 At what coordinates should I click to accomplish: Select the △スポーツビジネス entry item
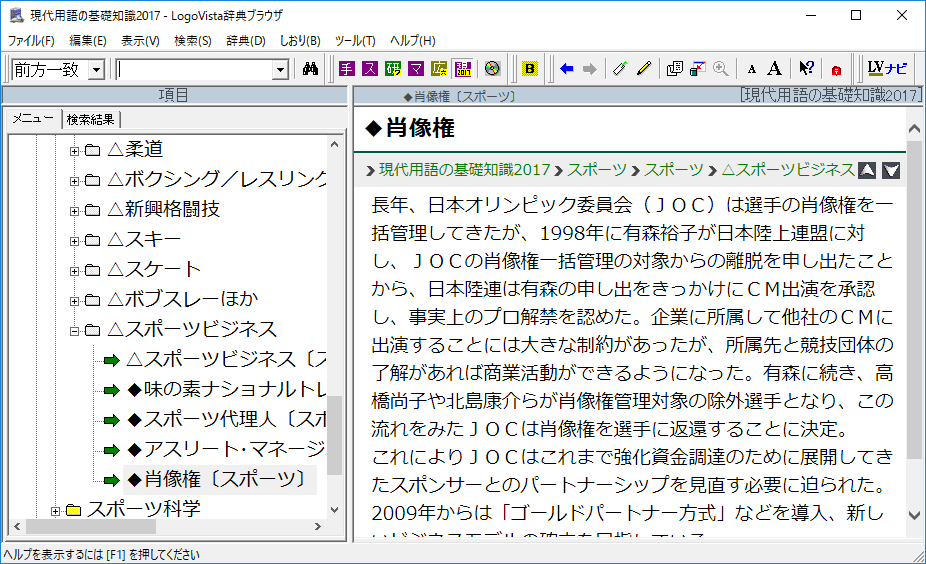coord(226,359)
